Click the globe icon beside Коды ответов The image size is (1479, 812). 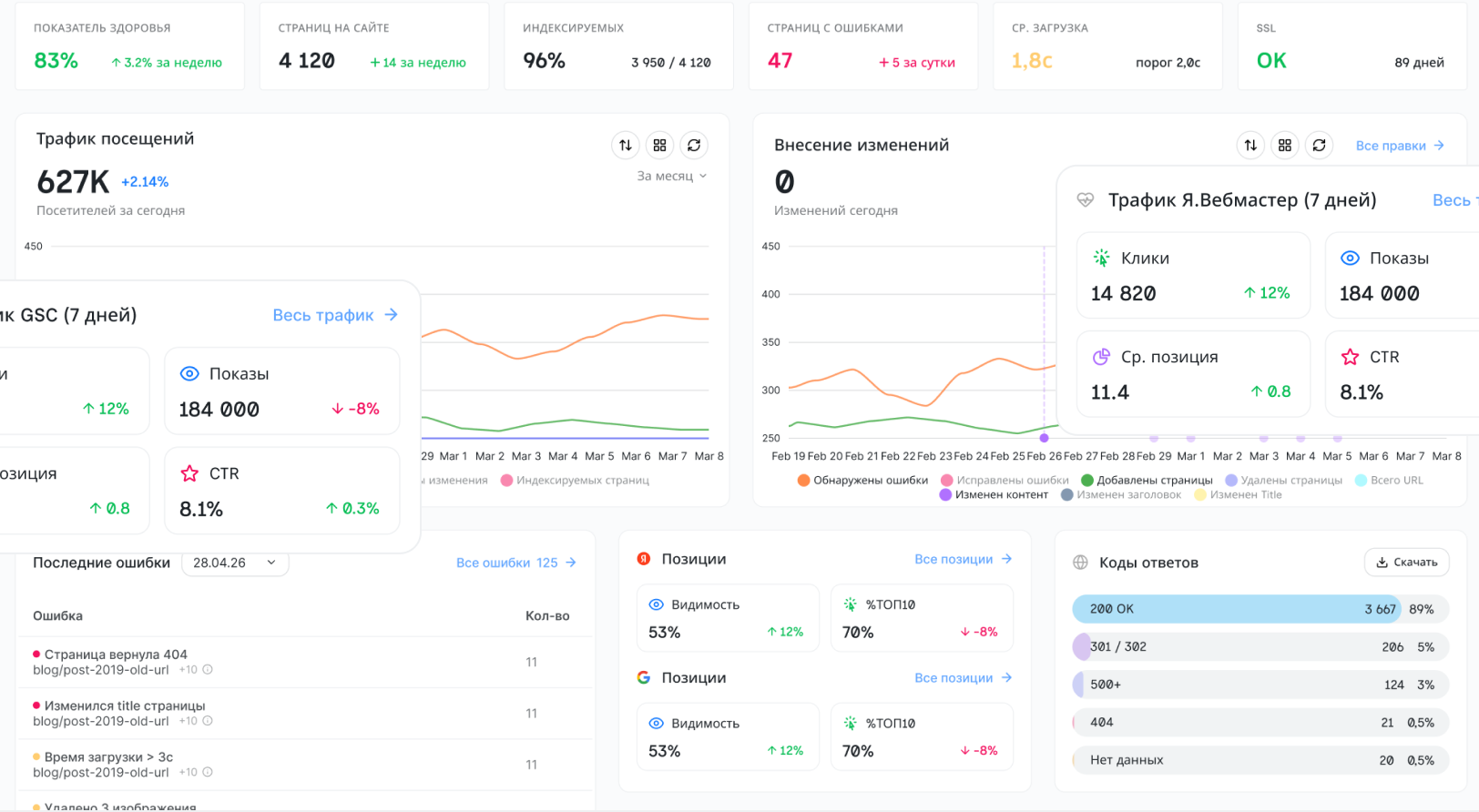(1080, 563)
